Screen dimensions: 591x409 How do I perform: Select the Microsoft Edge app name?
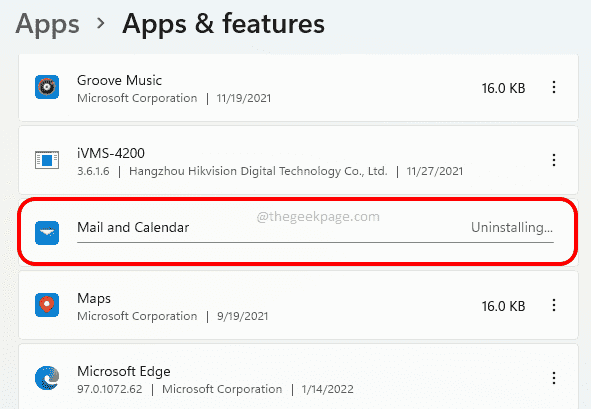point(124,371)
